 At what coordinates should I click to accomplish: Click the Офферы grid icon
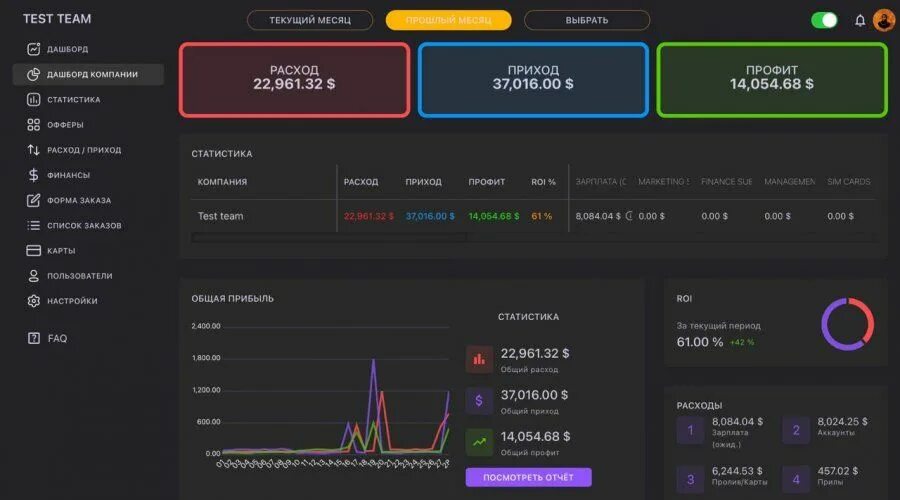[x=33, y=125]
